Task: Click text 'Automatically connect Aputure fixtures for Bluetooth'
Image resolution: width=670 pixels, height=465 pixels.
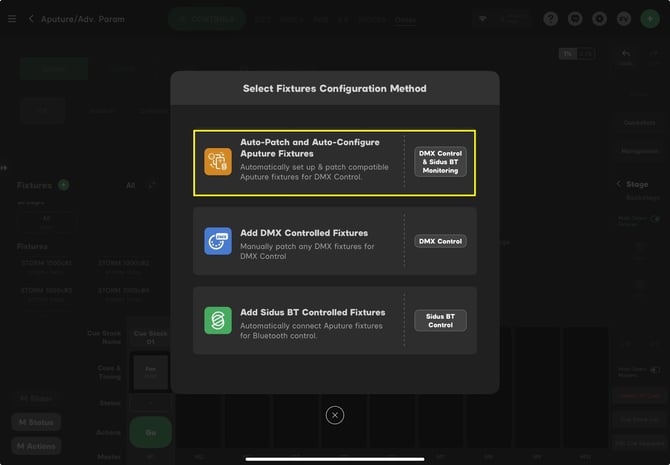Action: click(311, 331)
